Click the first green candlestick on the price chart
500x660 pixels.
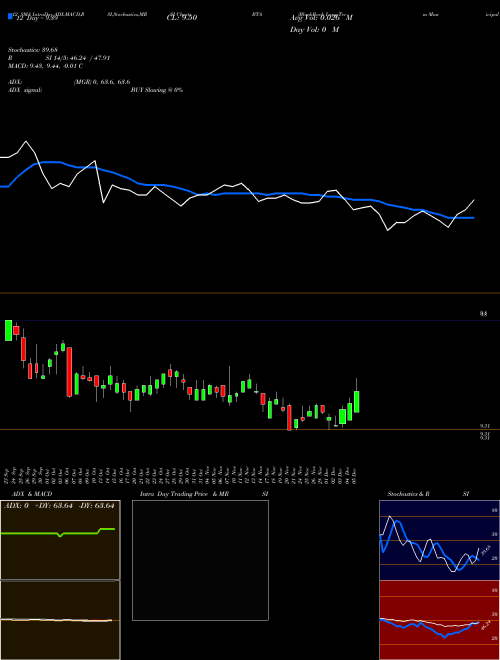pos(8,330)
